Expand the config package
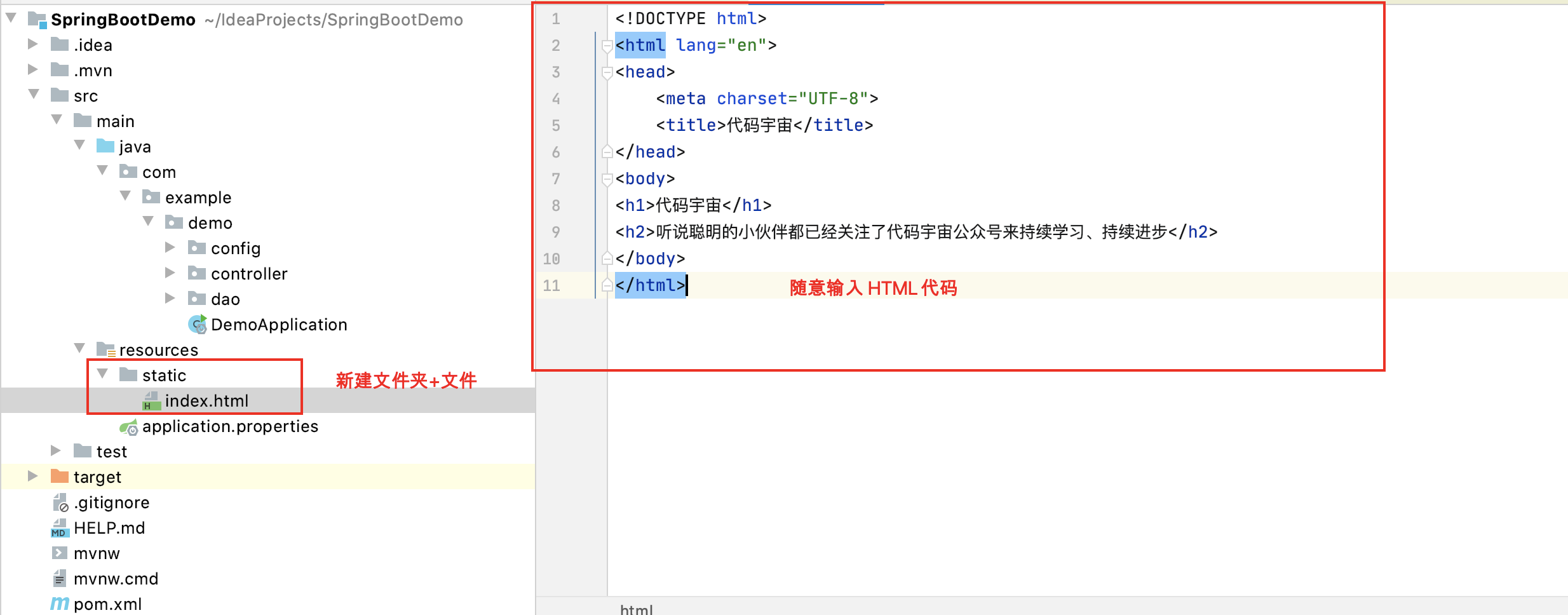This screenshot has width=1568, height=615. point(170,247)
